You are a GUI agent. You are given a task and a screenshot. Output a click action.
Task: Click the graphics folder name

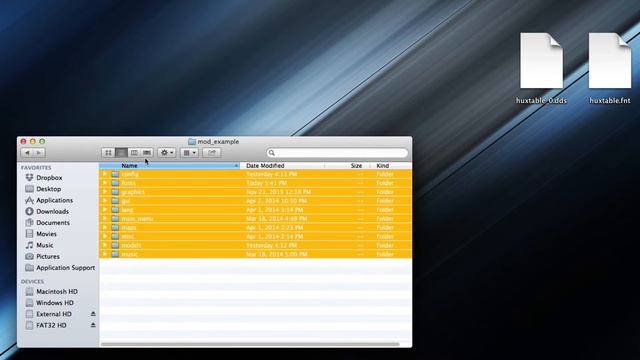133,192
